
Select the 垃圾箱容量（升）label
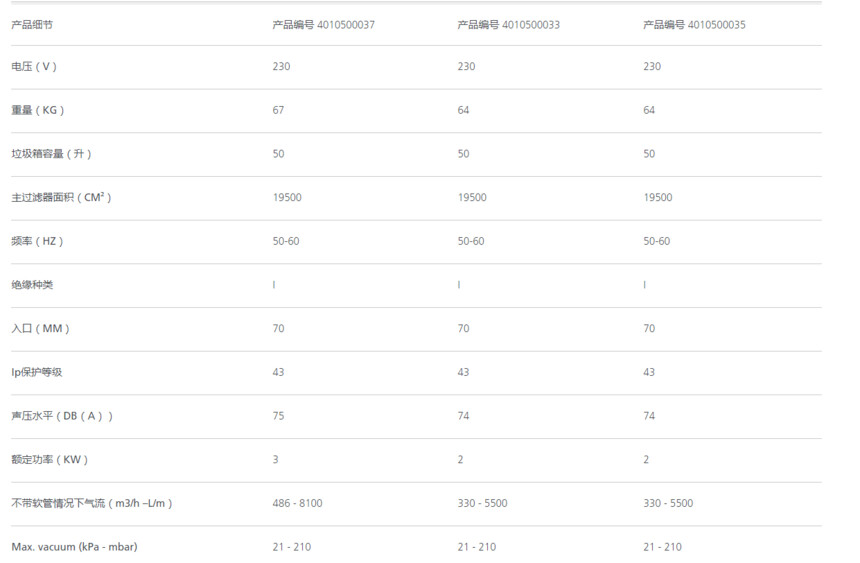click(52, 154)
